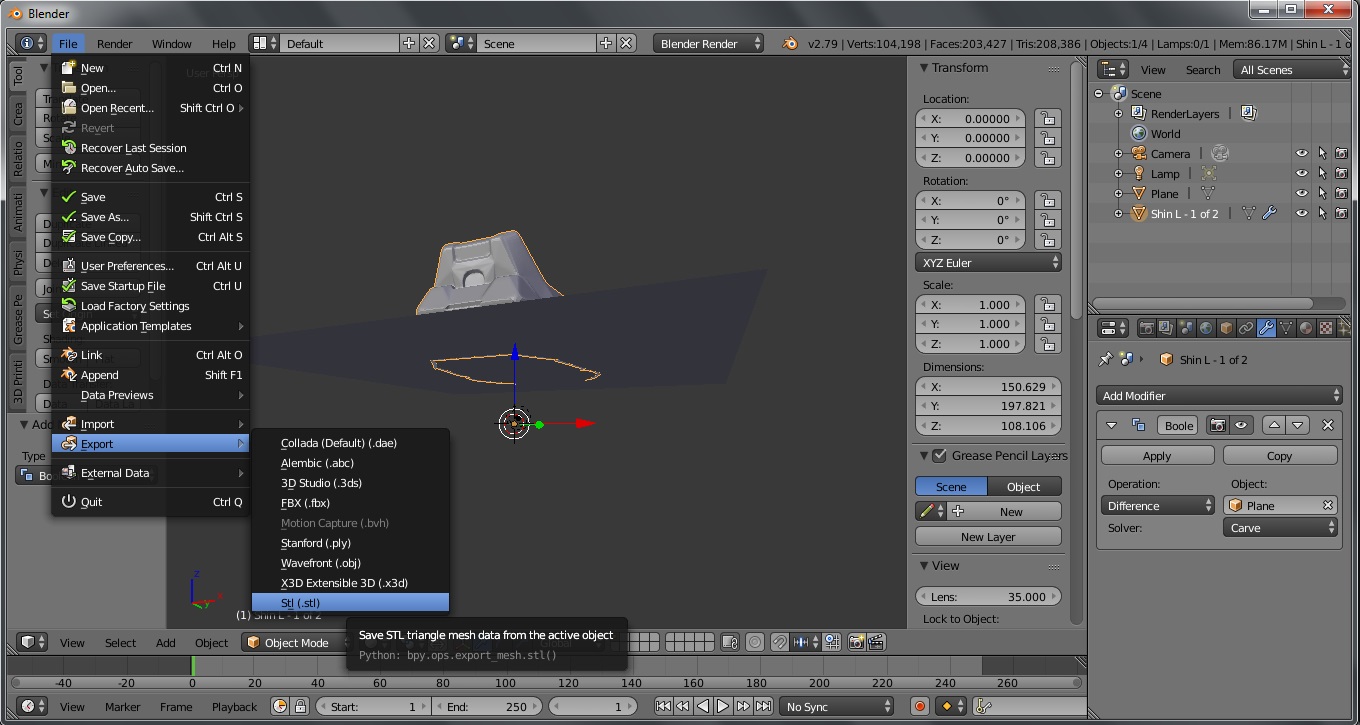The width and height of the screenshot is (1360, 725).
Task: Click the snap magnet icon in viewport header
Action: [780, 642]
